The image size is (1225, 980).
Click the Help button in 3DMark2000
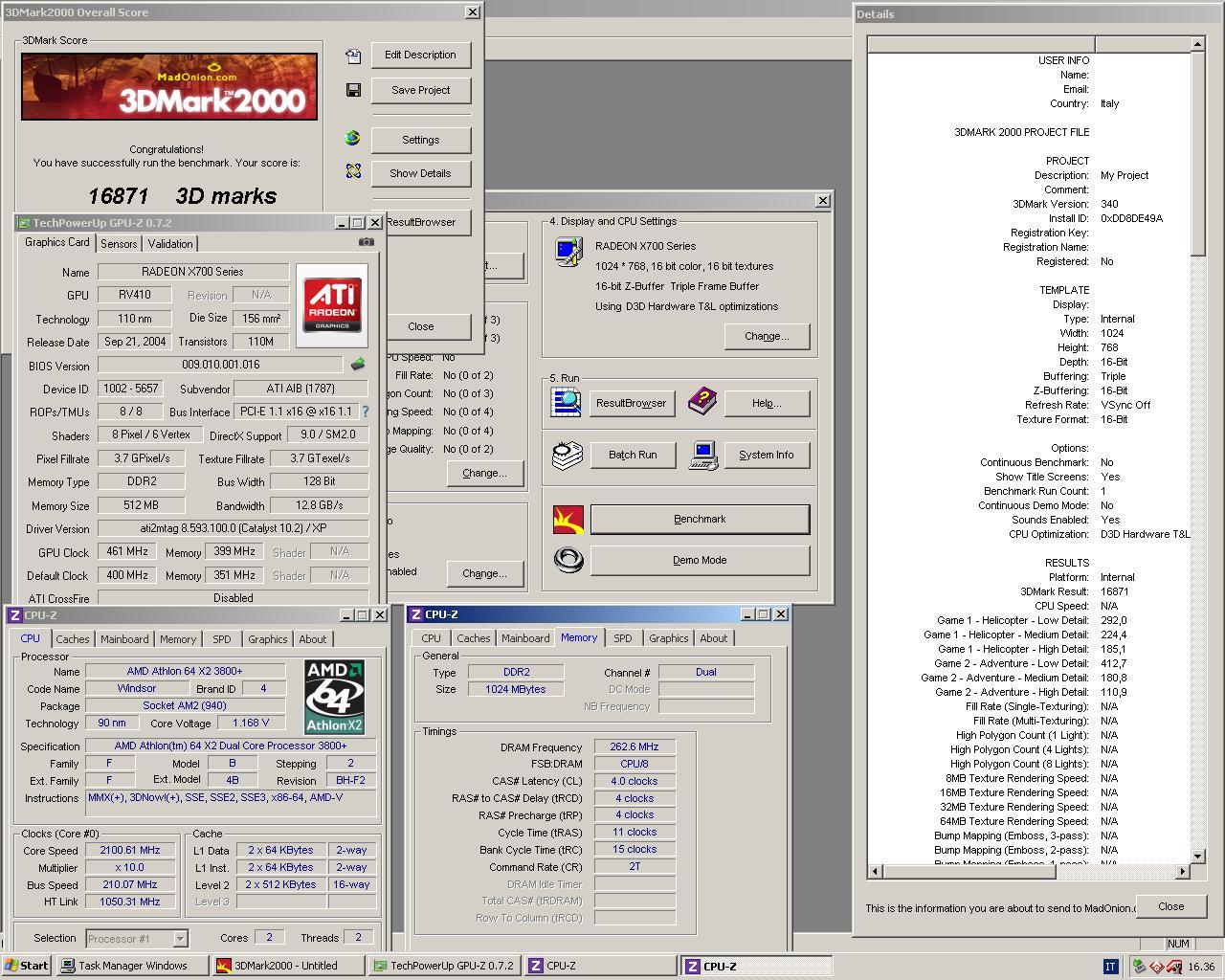(x=767, y=403)
